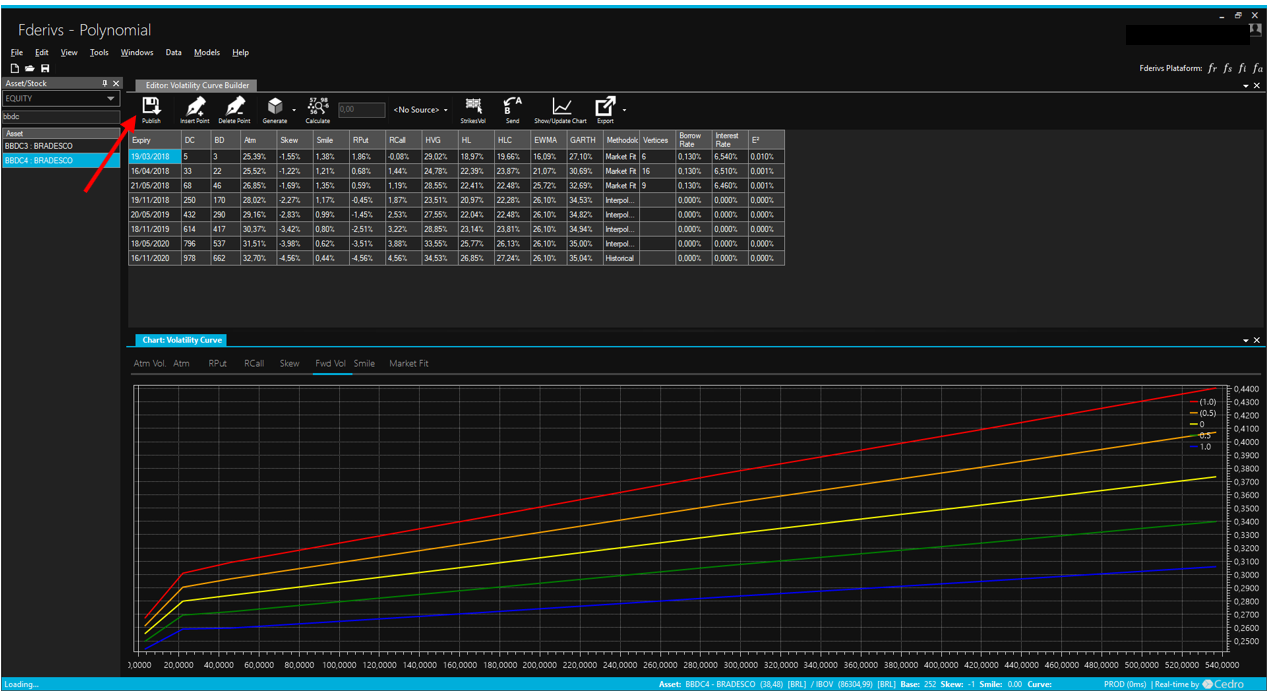Toggle pin on Asset/Stock panel
The height and width of the screenshot is (697, 1271).
(105, 83)
